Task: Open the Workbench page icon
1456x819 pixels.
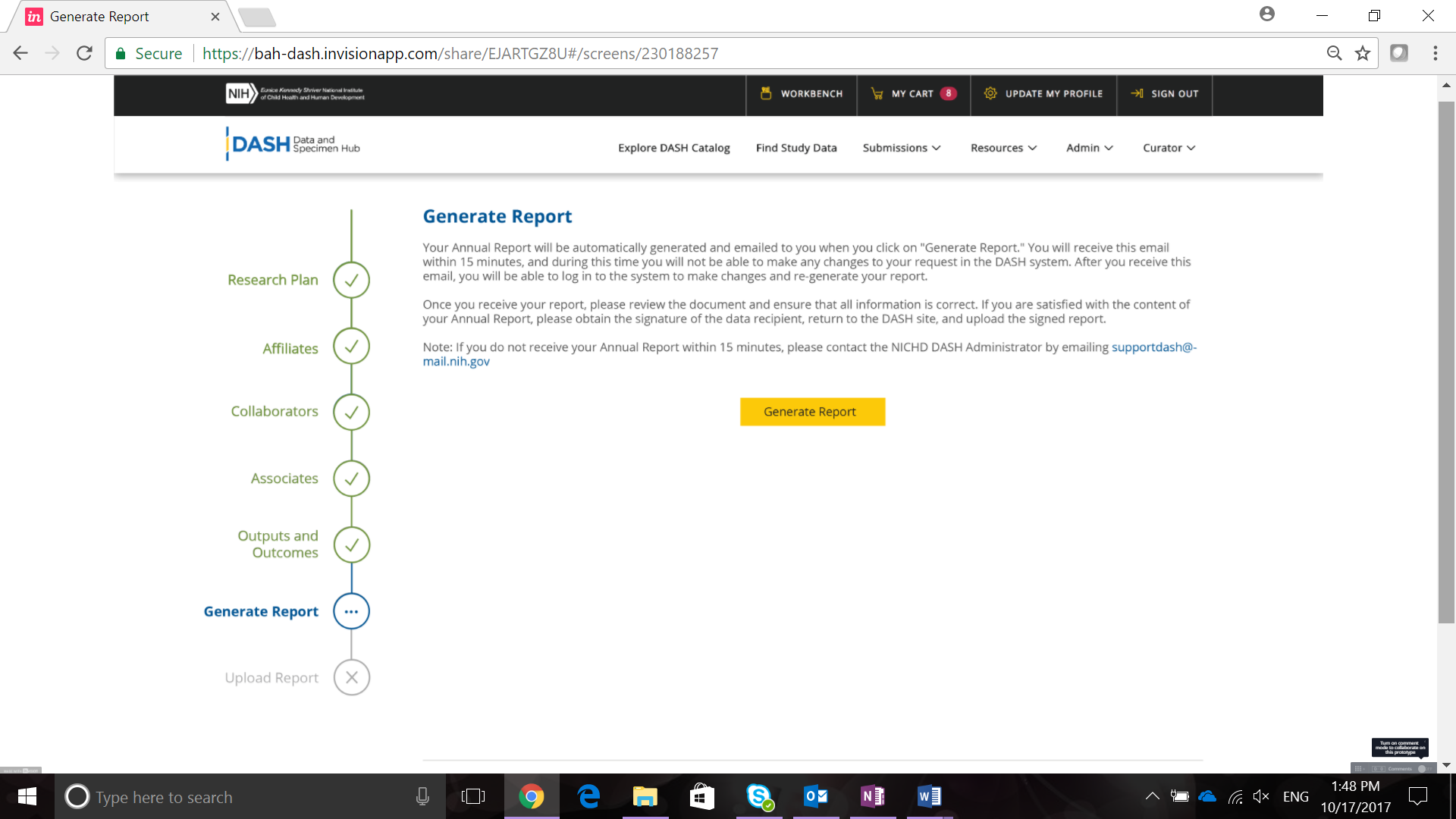Action: (766, 93)
